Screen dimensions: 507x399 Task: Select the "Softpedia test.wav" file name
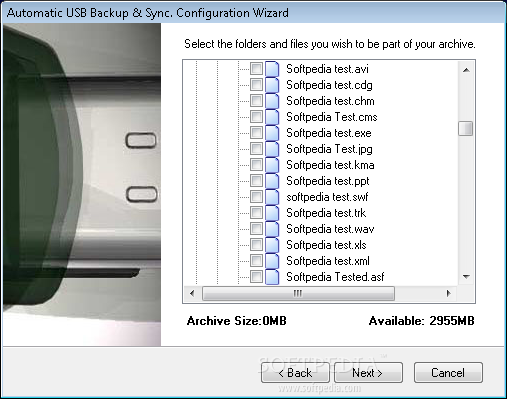tap(330, 229)
